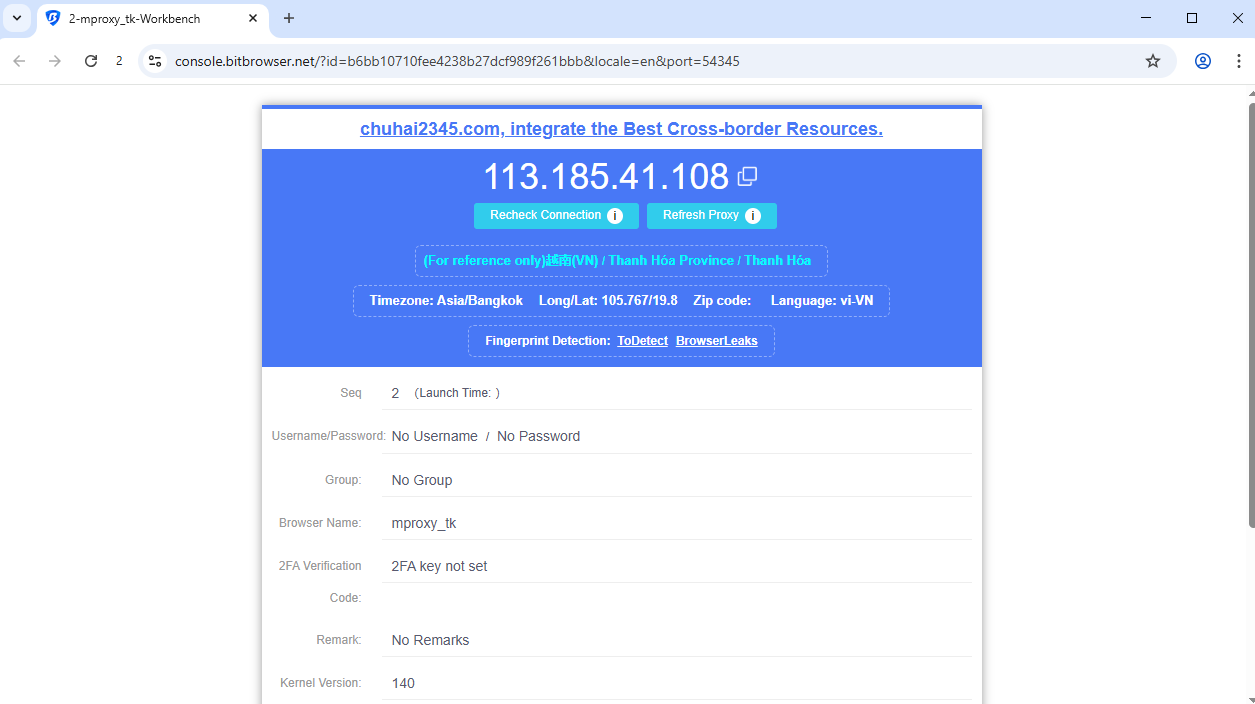Reload the page
The image size is (1255, 704).
tap(91, 61)
